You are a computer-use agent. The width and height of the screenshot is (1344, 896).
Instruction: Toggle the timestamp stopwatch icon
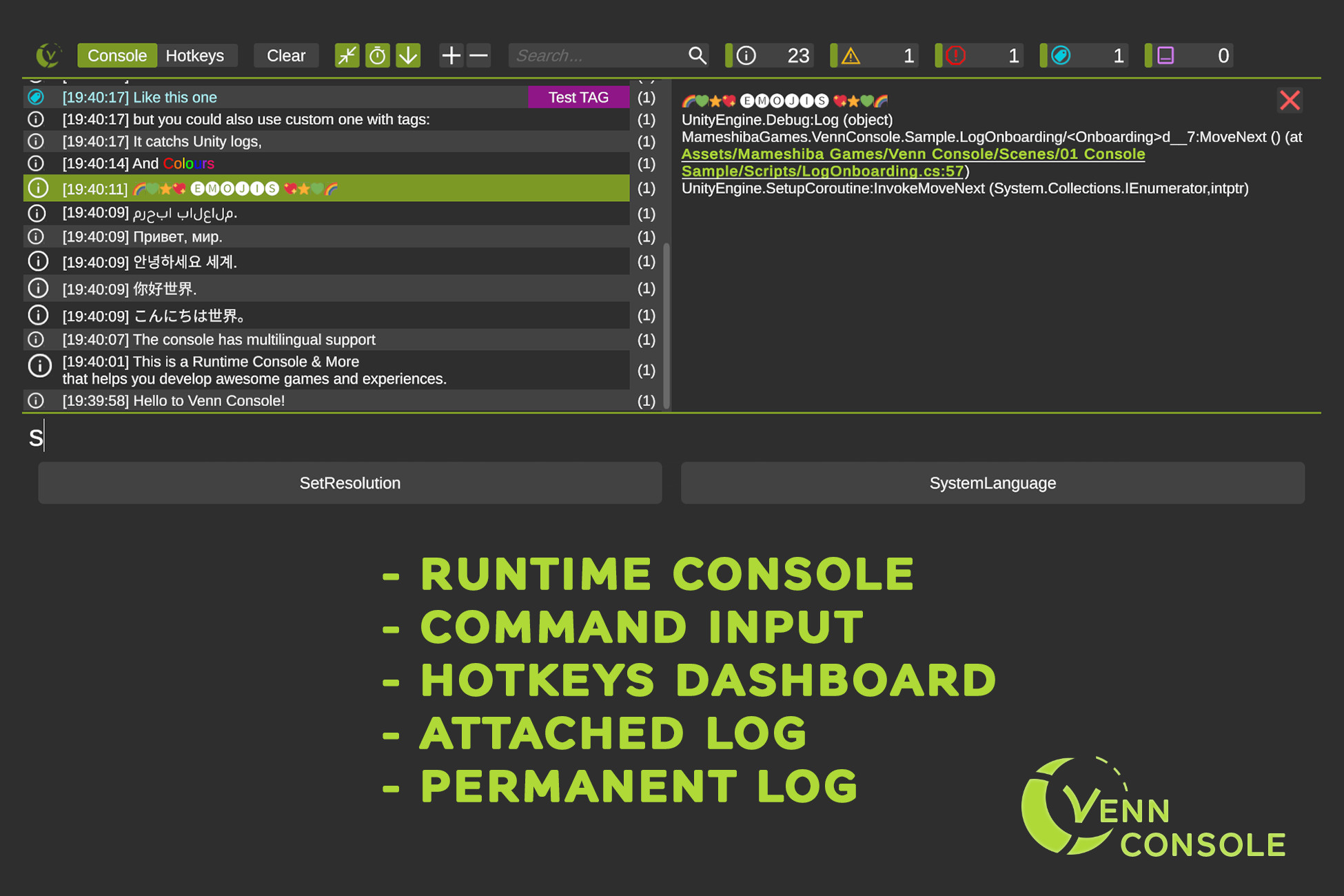(378, 55)
